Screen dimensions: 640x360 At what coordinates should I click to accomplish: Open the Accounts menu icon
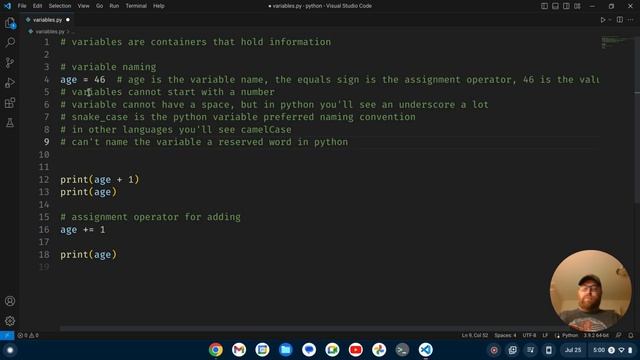coord(10,301)
